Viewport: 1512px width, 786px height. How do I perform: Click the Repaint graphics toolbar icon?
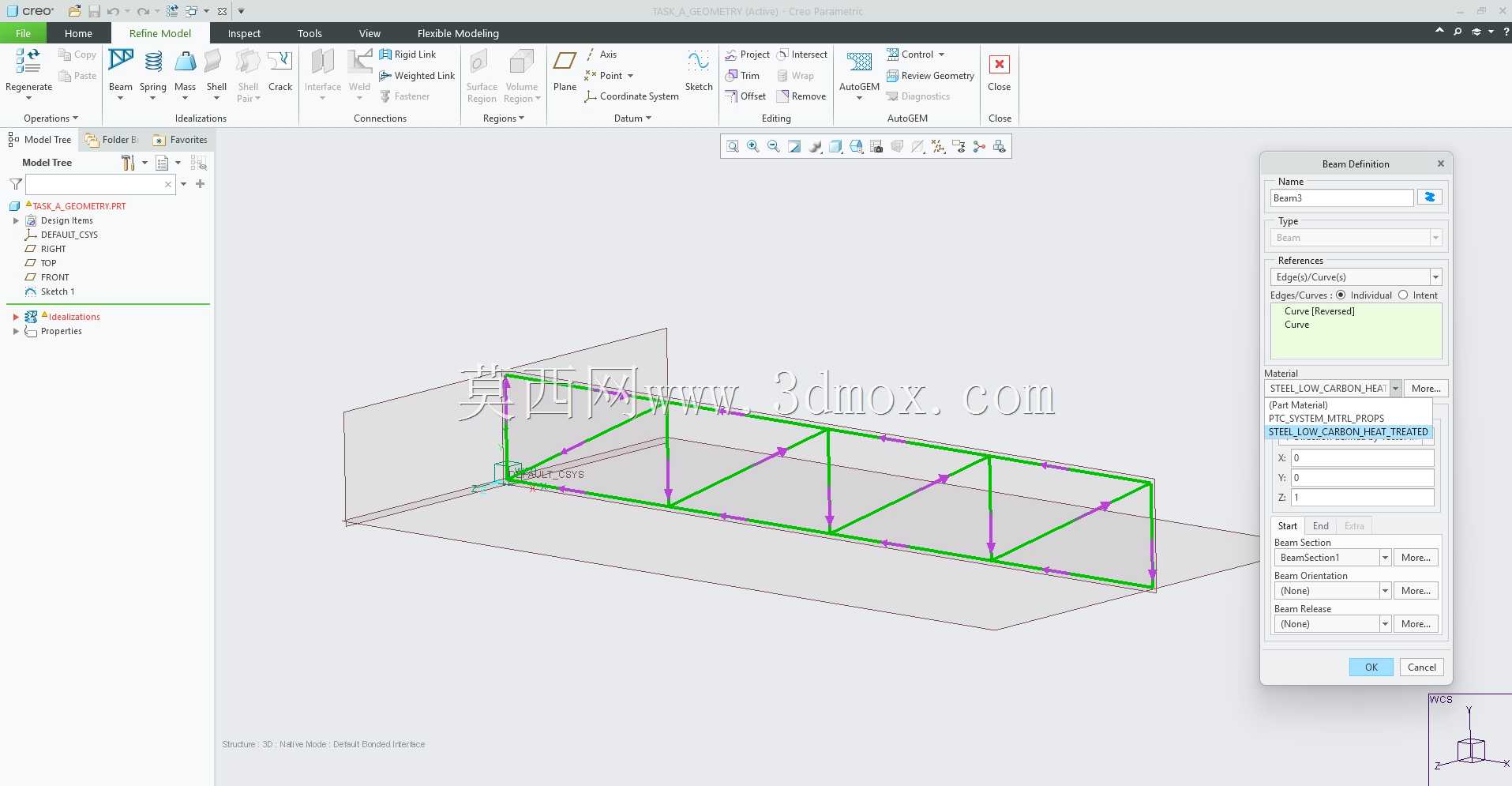tap(794, 147)
